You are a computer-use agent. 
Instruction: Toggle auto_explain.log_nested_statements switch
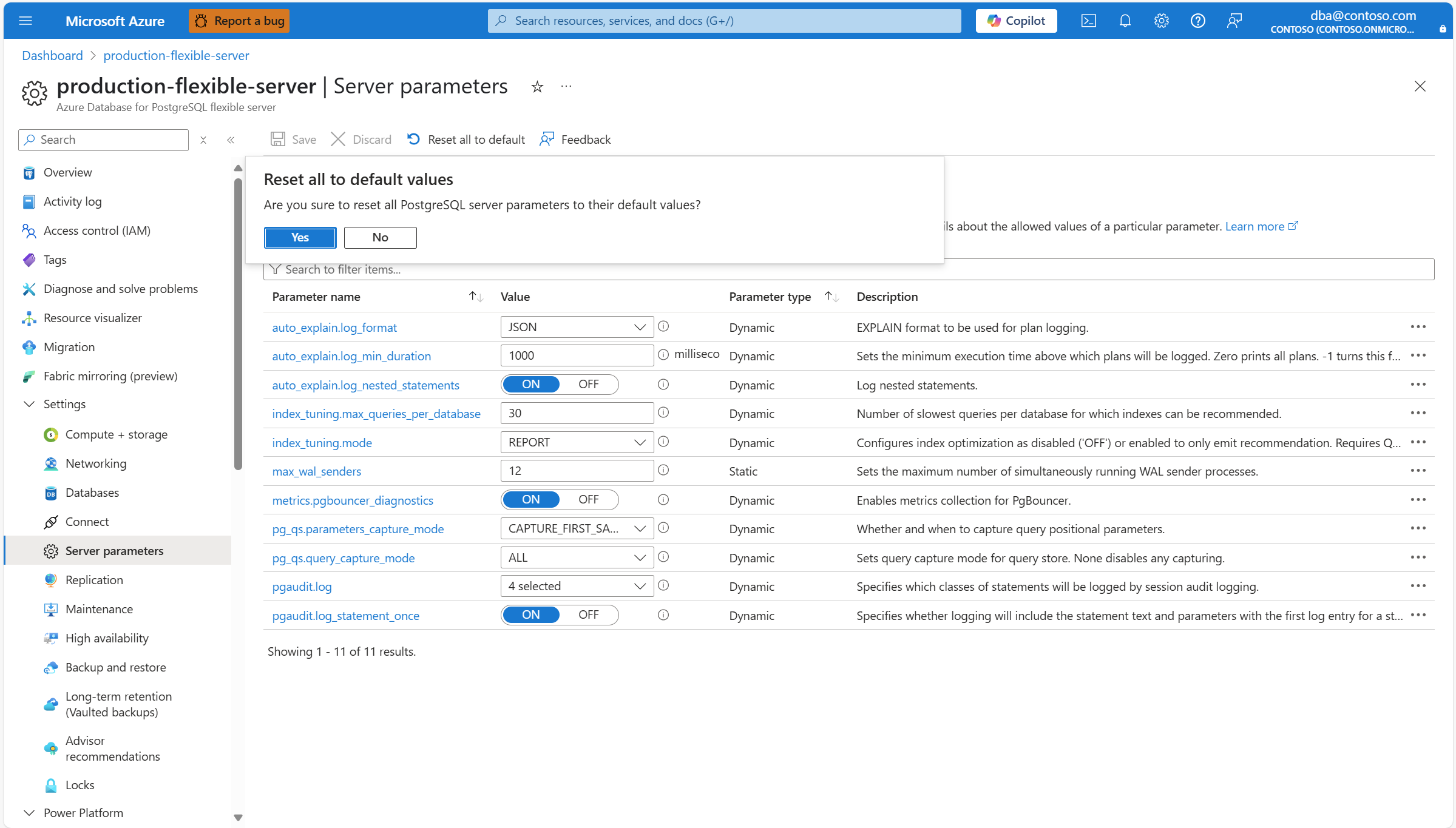[560, 385]
